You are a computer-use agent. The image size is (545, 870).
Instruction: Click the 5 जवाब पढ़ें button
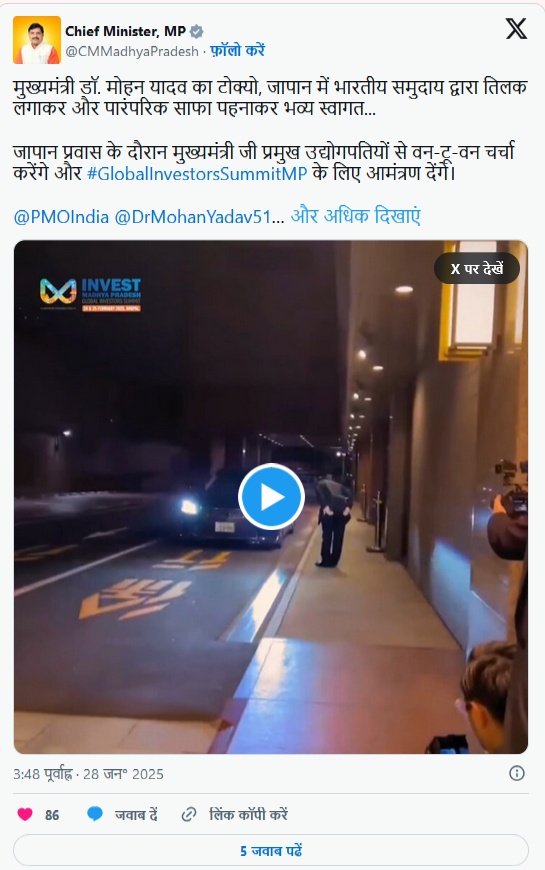[x=271, y=851]
